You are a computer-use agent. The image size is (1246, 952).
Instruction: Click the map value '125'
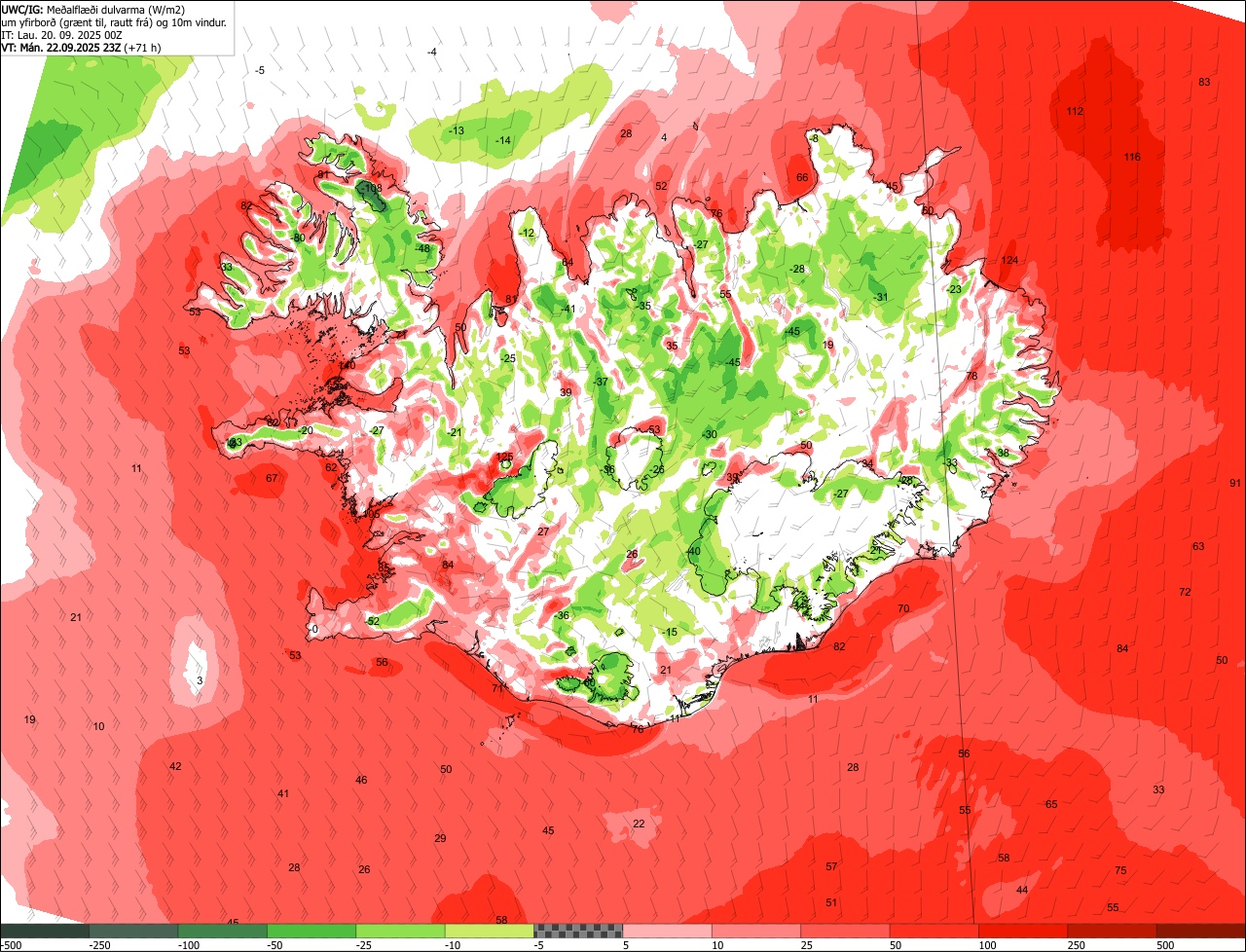click(504, 457)
